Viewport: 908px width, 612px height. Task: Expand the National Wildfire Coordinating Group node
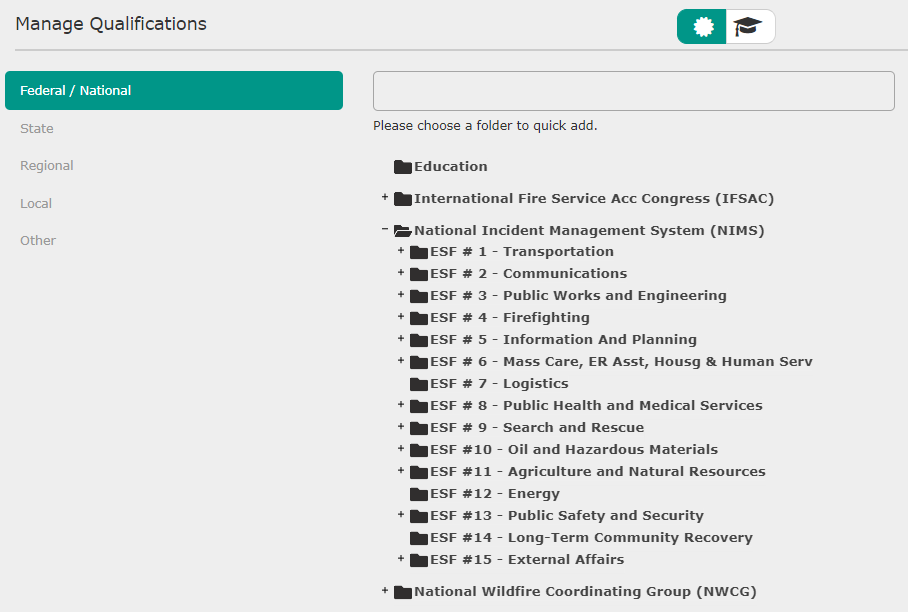tap(385, 591)
